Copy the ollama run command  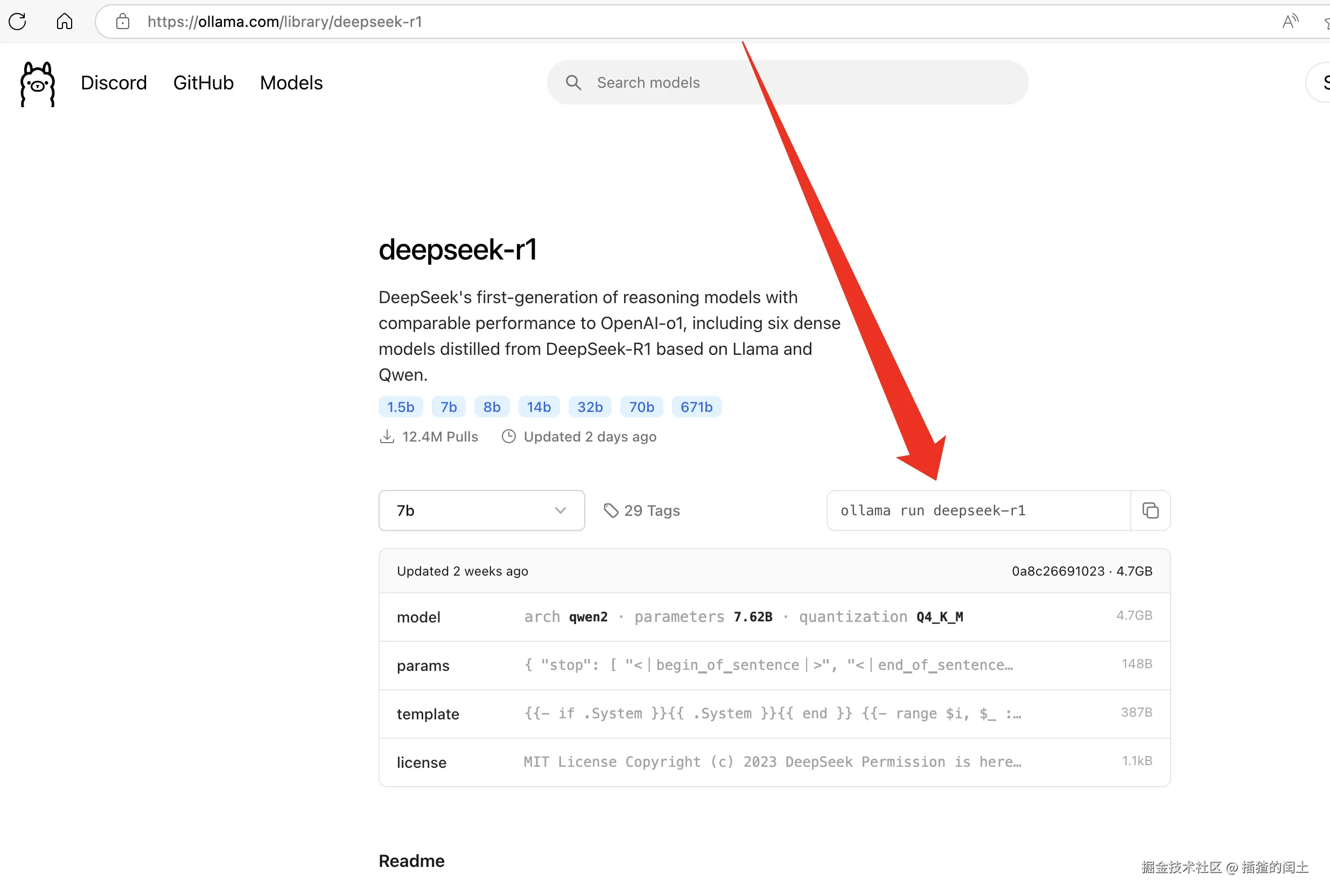pyautogui.click(x=1150, y=510)
